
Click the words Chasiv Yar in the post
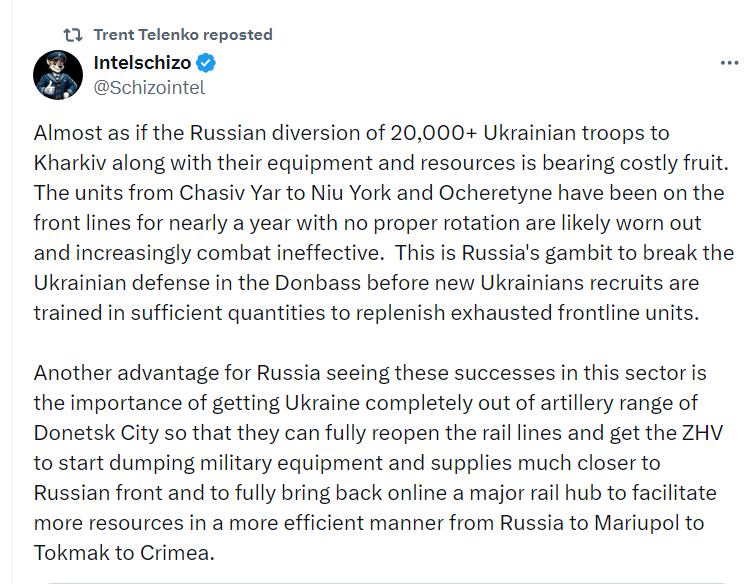coord(230,193)
